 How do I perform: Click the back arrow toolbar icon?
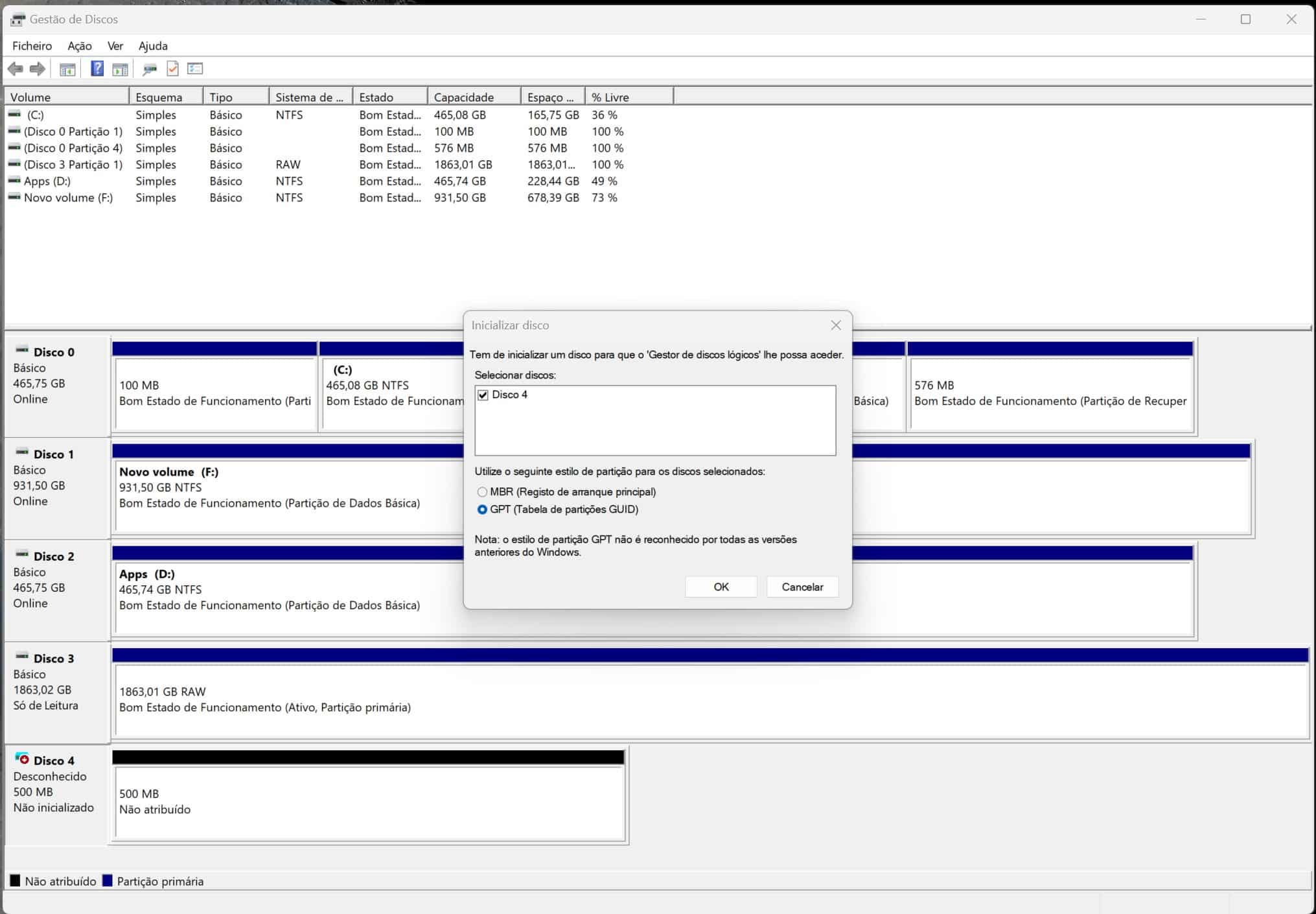16,69
